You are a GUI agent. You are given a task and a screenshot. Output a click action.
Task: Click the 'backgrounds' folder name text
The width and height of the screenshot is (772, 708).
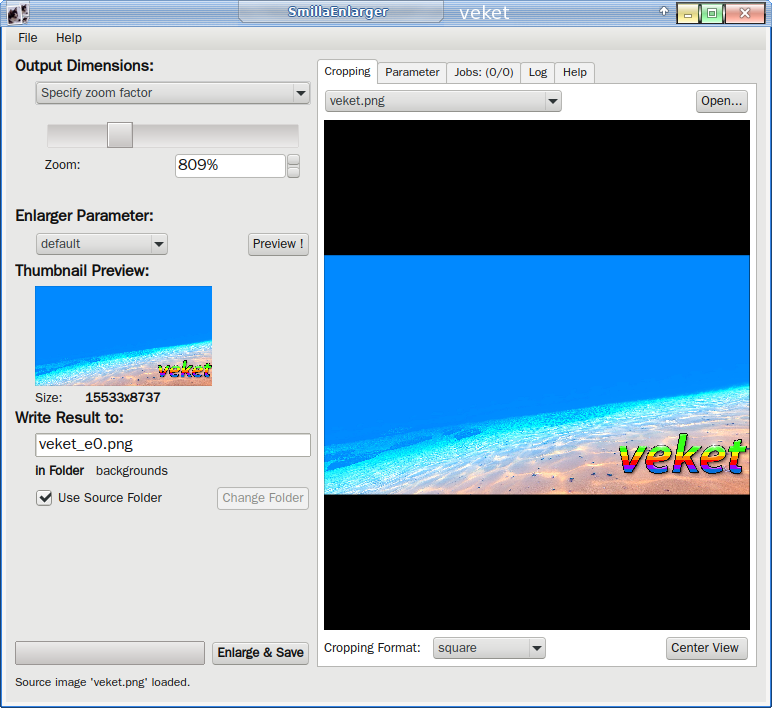[x=131, y=471]
